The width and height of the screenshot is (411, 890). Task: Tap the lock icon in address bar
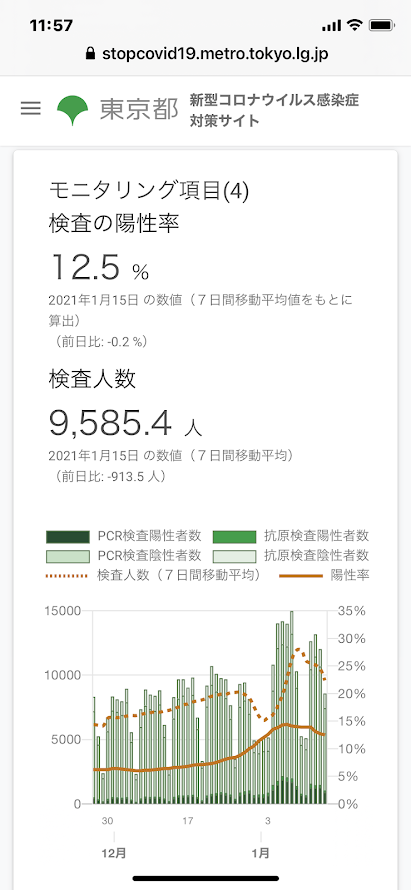click(89, 54)
